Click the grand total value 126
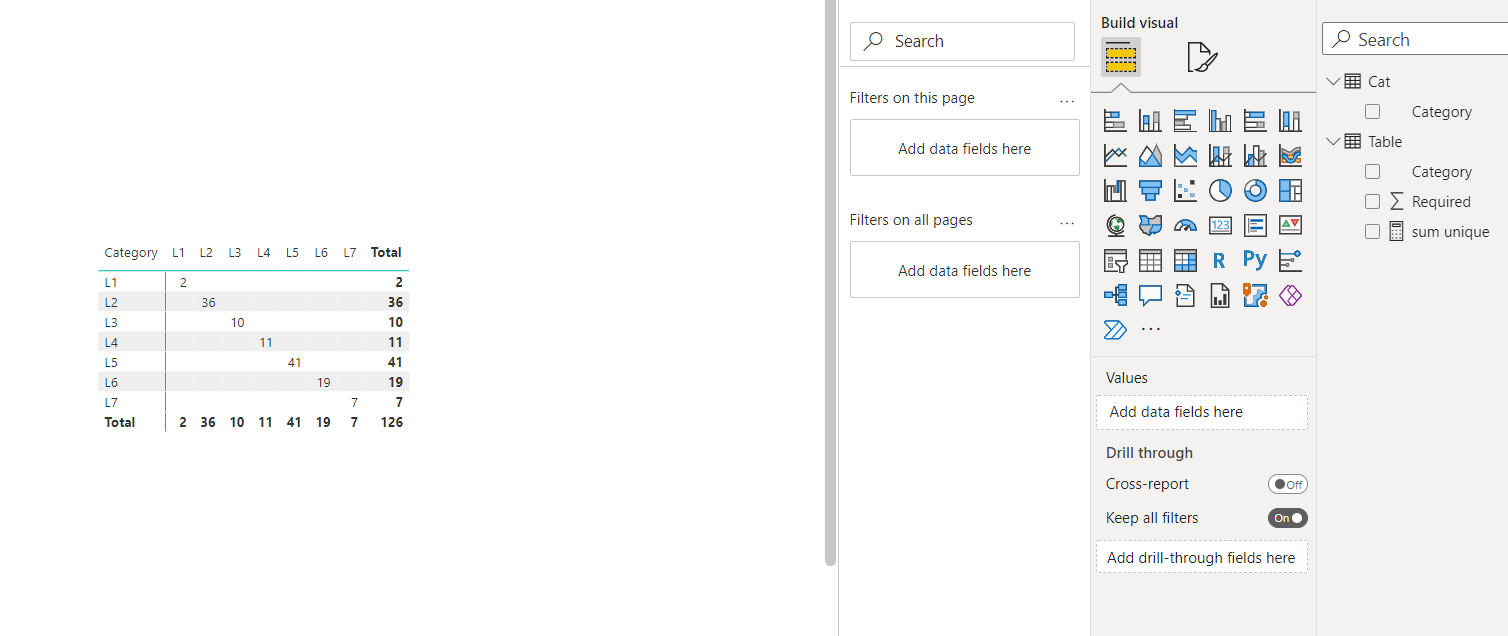The height and width of the screenshot is (636, 1508). tap(391, 422)
